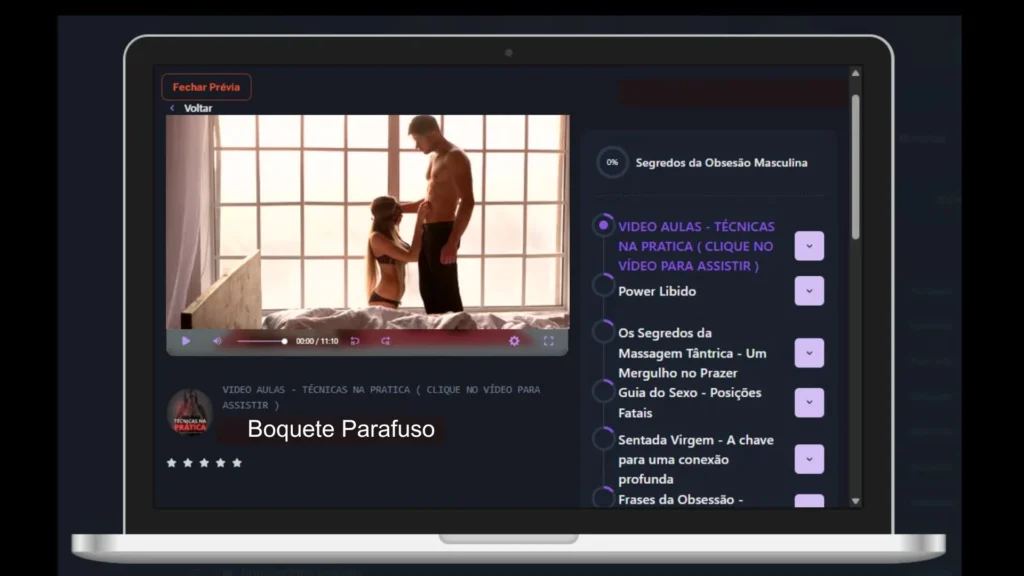This screenshot has width=1024, height=576.
Task: Select the Power Libido module circle
Action: [603, 285]
